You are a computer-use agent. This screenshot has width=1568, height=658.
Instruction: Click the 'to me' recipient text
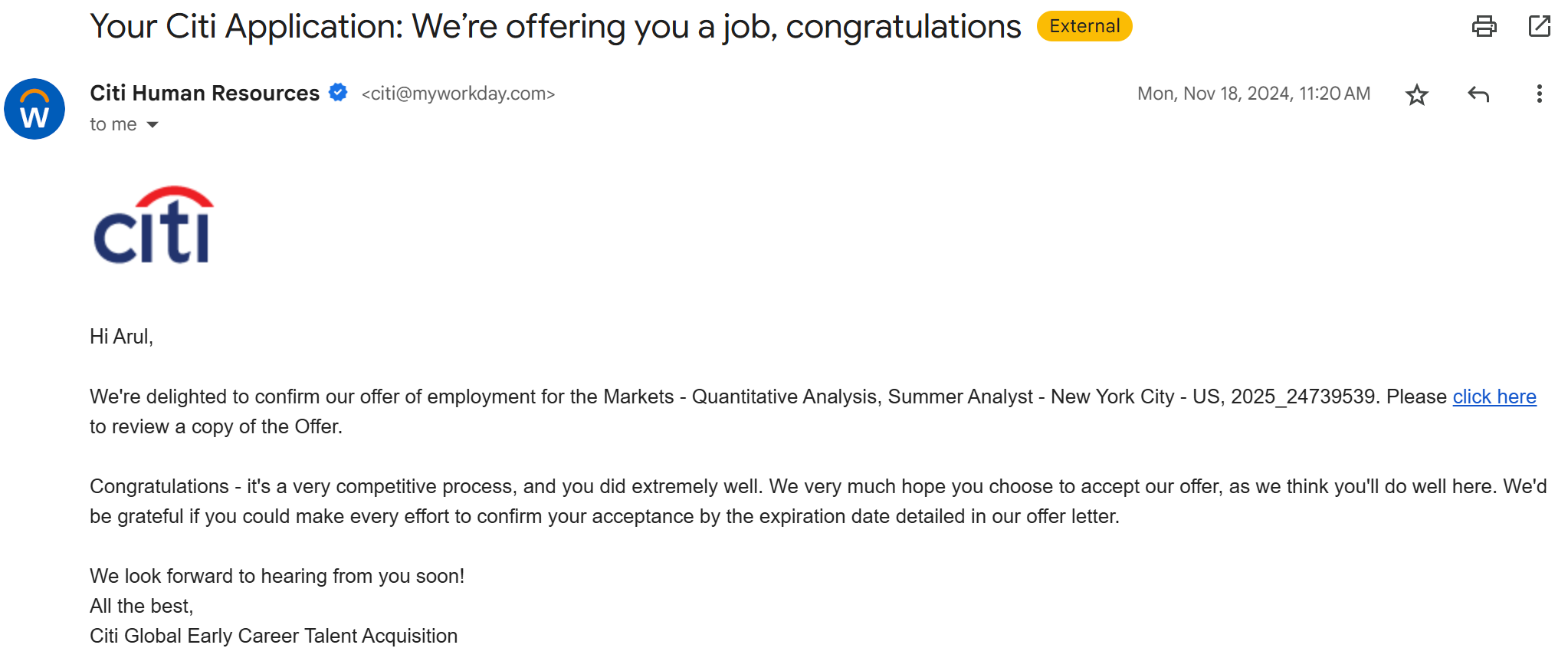coord(113,124)
